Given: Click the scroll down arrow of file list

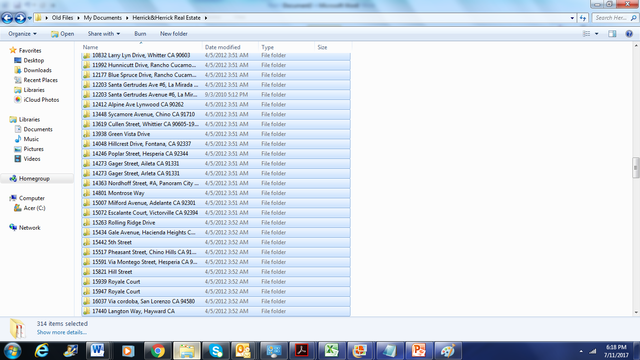Looking at the screenshot, I should [636, 313].
